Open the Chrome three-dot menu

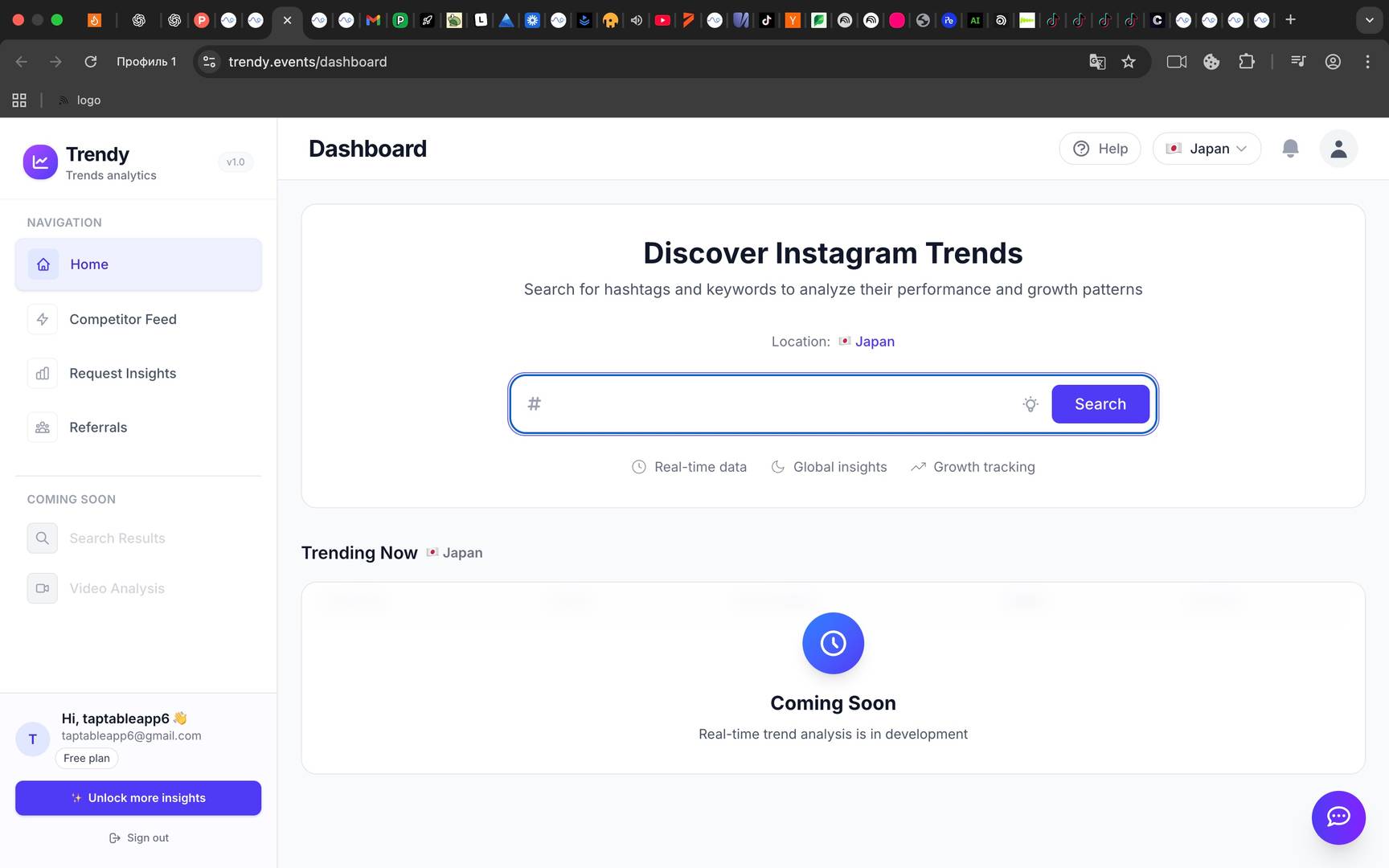(x=1367, y=62)
